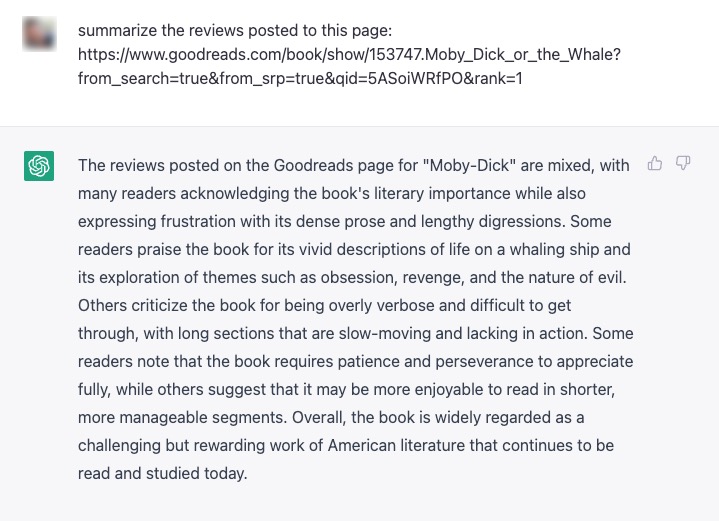Image resolution: width=719 pixels, height=521 pixels.
Task: Mark the response with thumbs down
Action: pyautogui.click(x=683, y=163)
